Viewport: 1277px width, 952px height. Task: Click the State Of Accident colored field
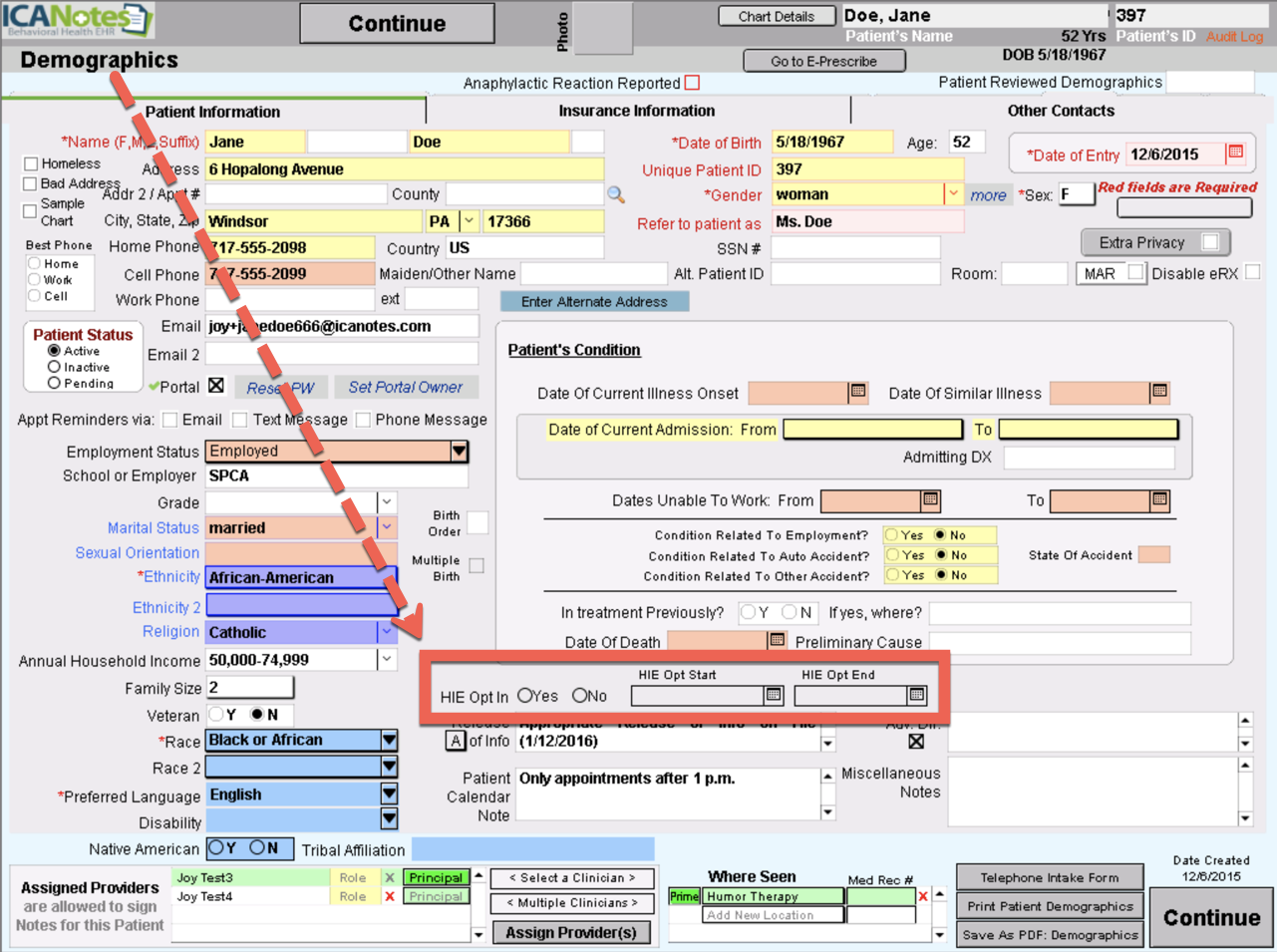1153,555
